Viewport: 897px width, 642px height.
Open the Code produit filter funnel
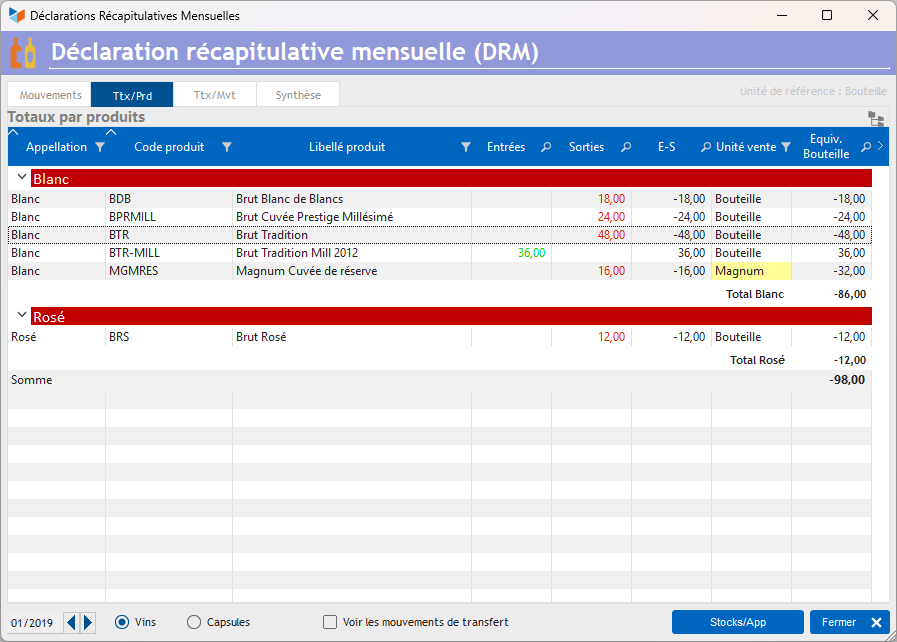(227, 148)
